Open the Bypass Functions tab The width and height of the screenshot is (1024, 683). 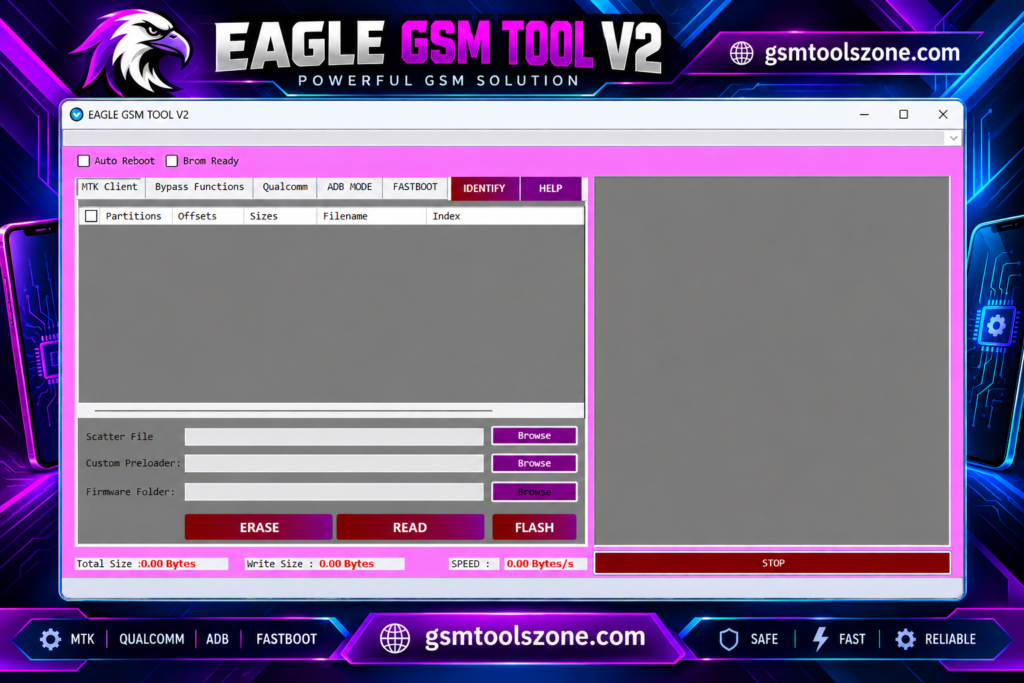199,187
